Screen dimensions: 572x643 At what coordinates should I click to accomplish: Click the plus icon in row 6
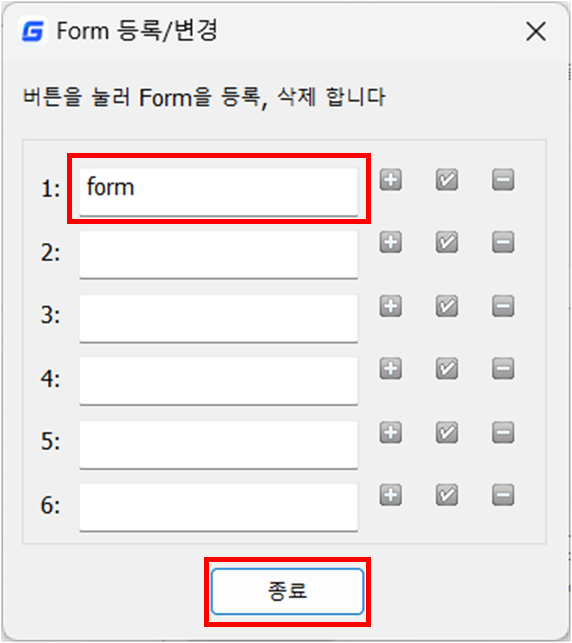click(390, 495)
